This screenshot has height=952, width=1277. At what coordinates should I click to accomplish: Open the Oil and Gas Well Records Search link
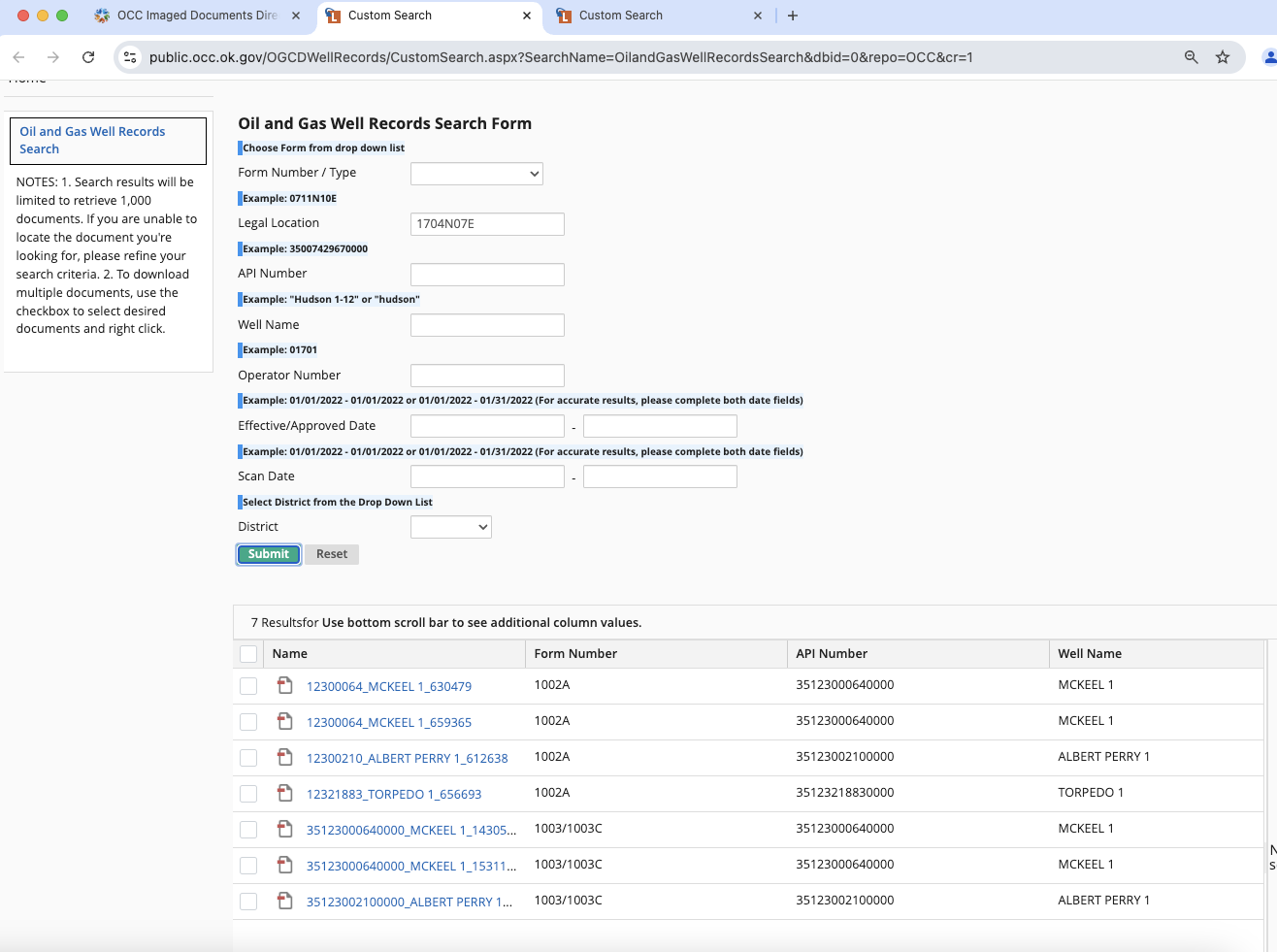pyautogui.click(x=92, y=141)
